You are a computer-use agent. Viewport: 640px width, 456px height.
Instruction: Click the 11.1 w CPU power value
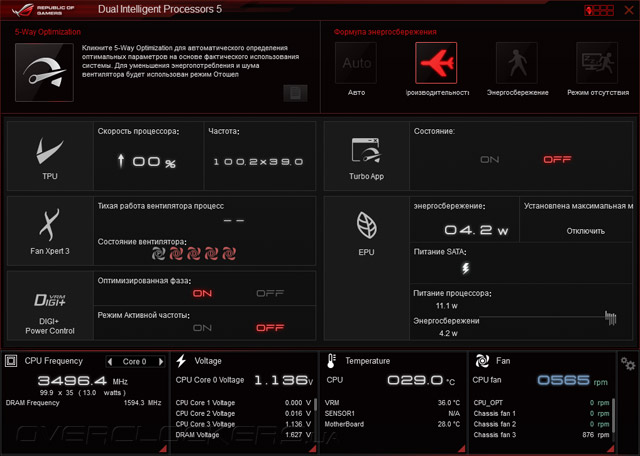447,306
